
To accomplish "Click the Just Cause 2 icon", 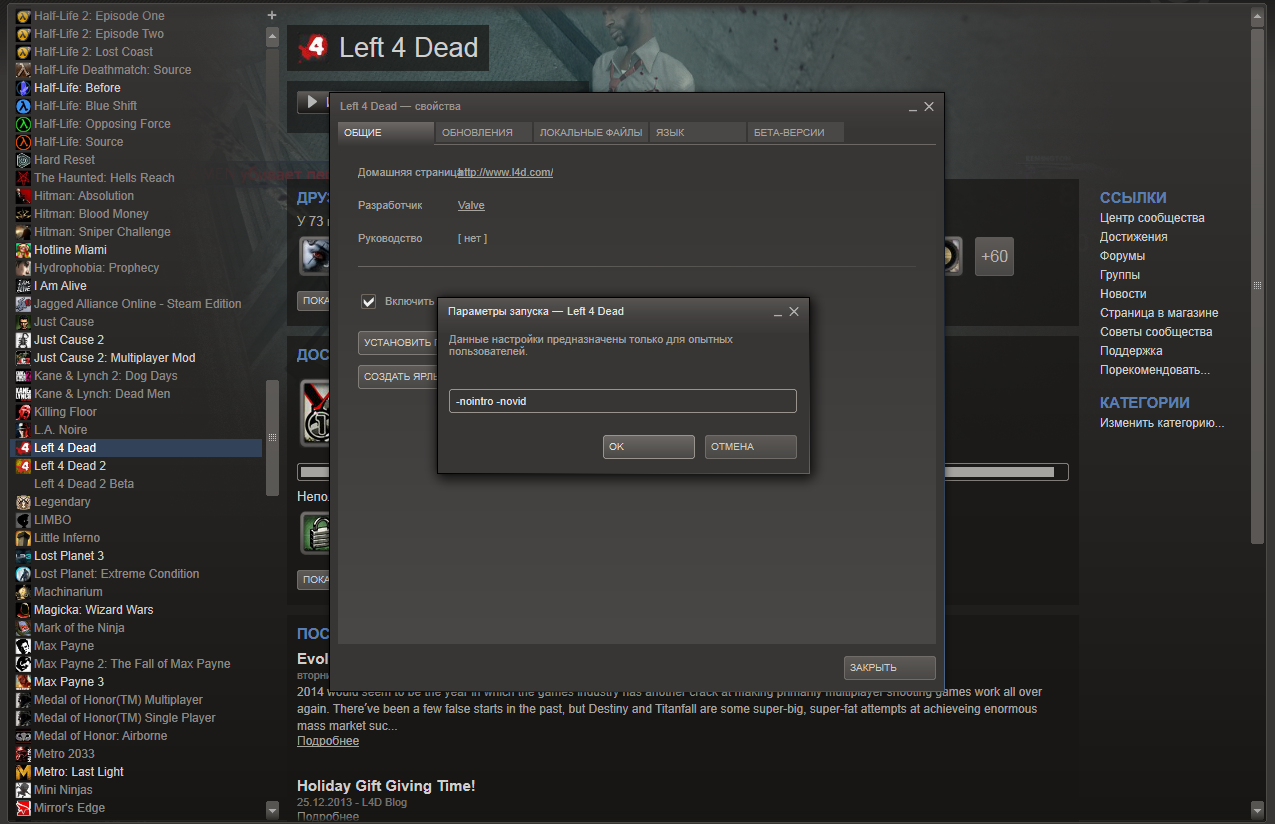I will click(24, 340).
